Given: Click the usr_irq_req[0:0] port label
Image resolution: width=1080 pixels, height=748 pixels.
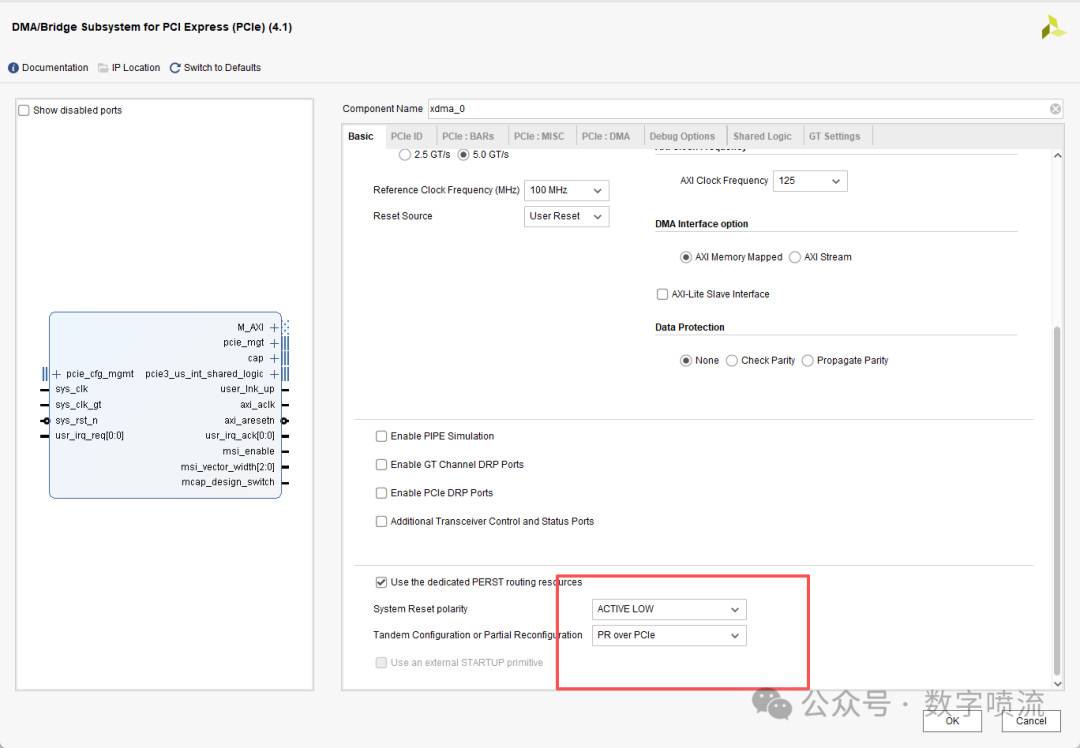Looking at the screenshot, I should pos(90,436).
